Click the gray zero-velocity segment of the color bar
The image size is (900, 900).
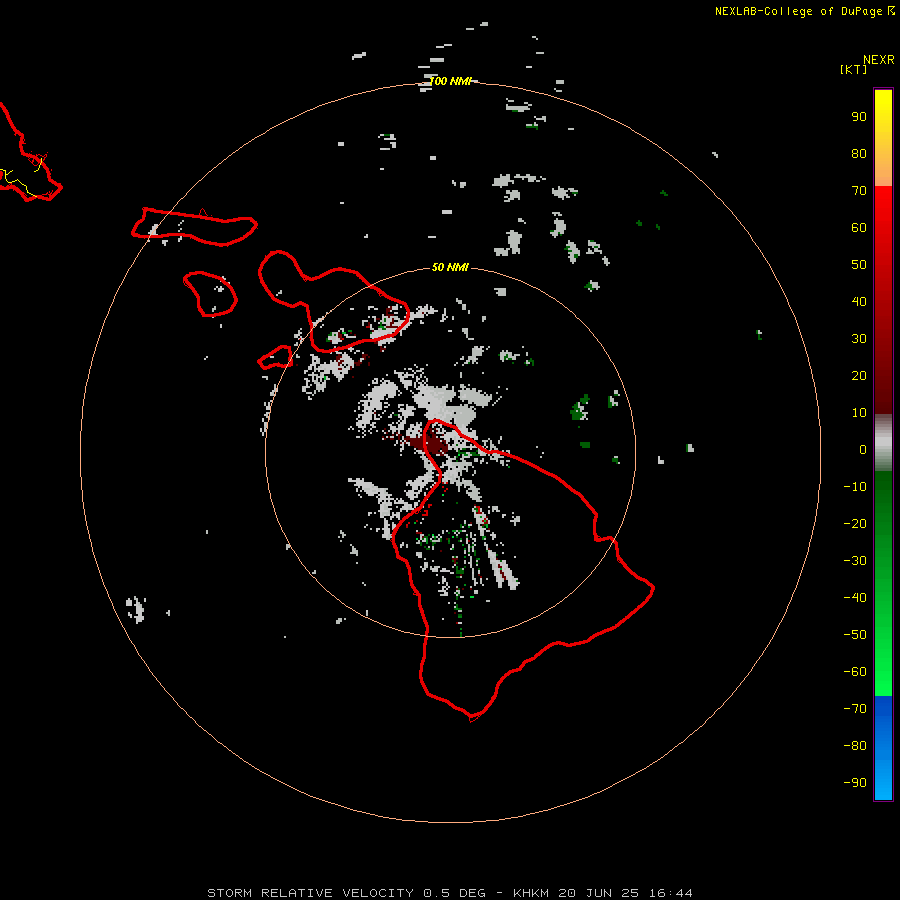pos(883,443)
